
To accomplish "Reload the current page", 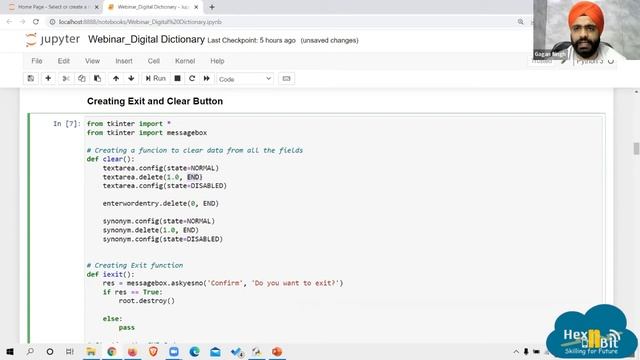I will pyautogui.click(x=36, y=22).
